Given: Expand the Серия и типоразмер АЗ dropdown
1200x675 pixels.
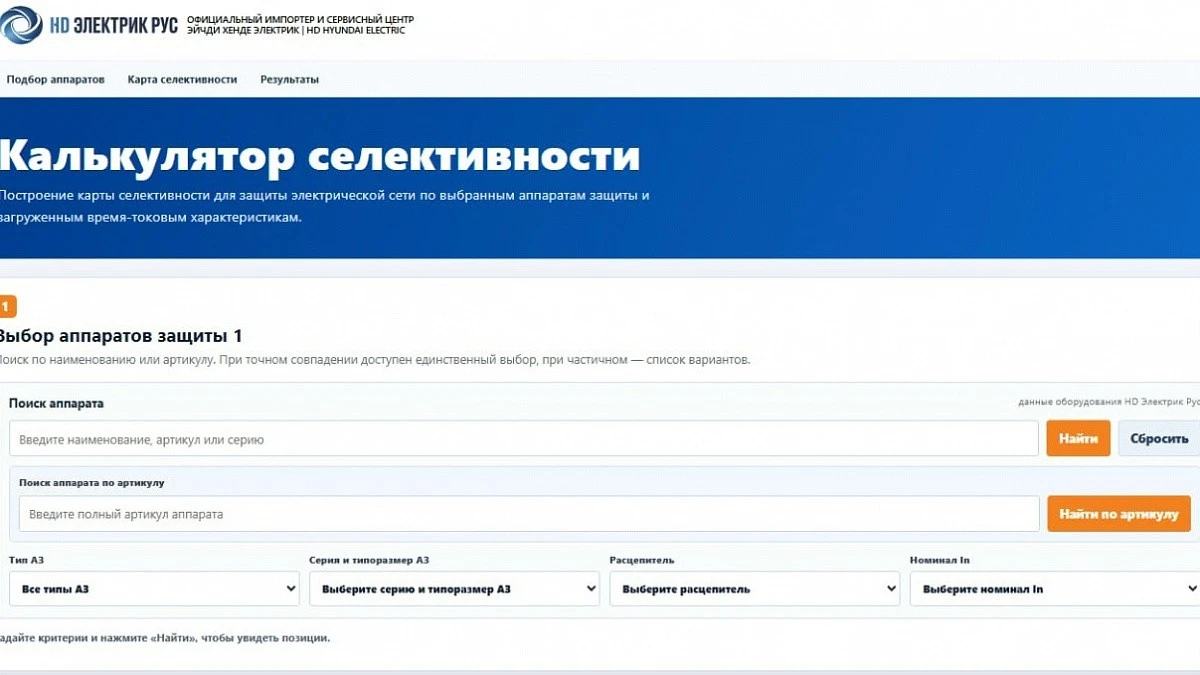Looking at the screenshot, I should 454,589.
